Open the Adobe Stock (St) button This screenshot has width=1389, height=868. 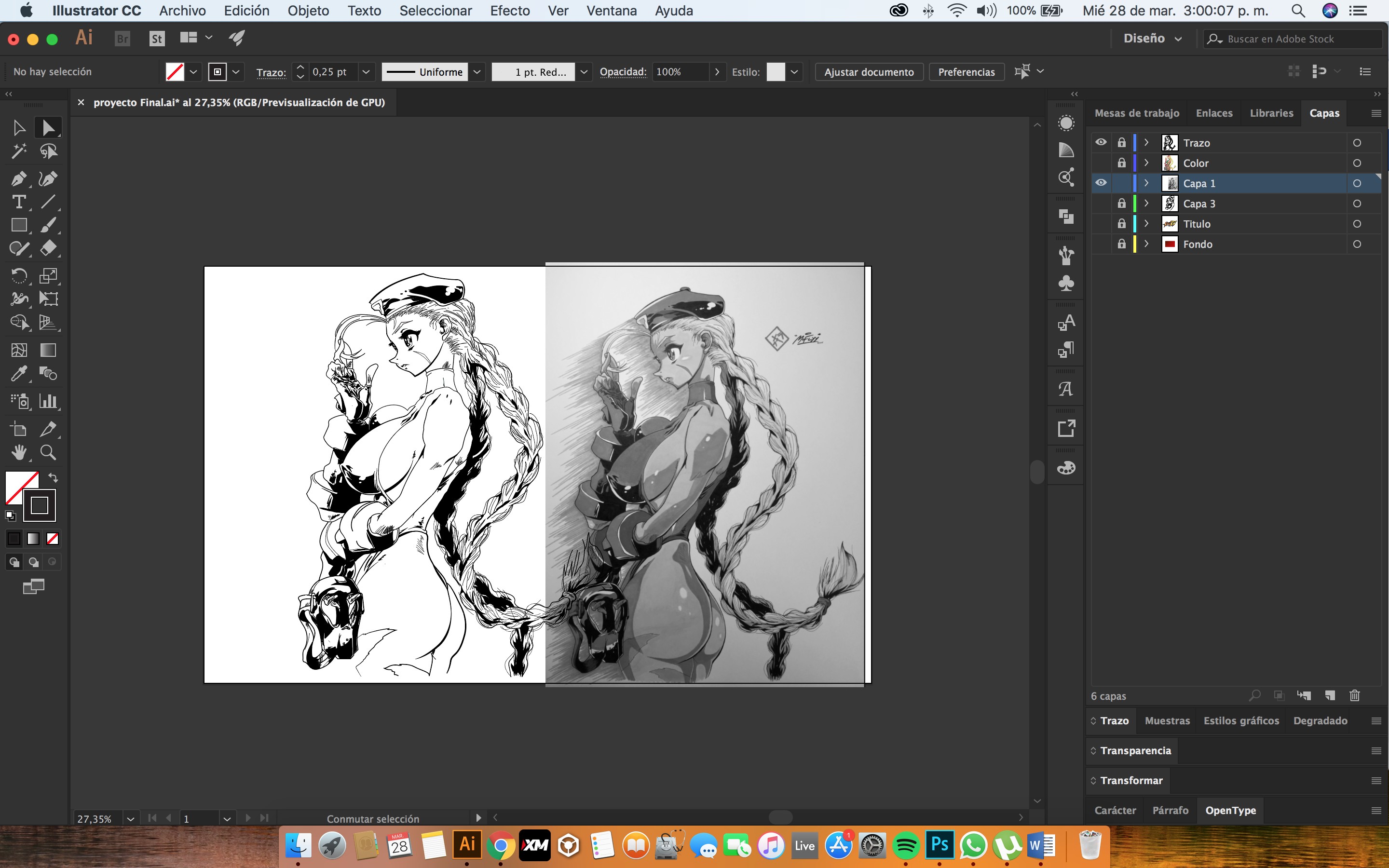(x=157, y=39)
